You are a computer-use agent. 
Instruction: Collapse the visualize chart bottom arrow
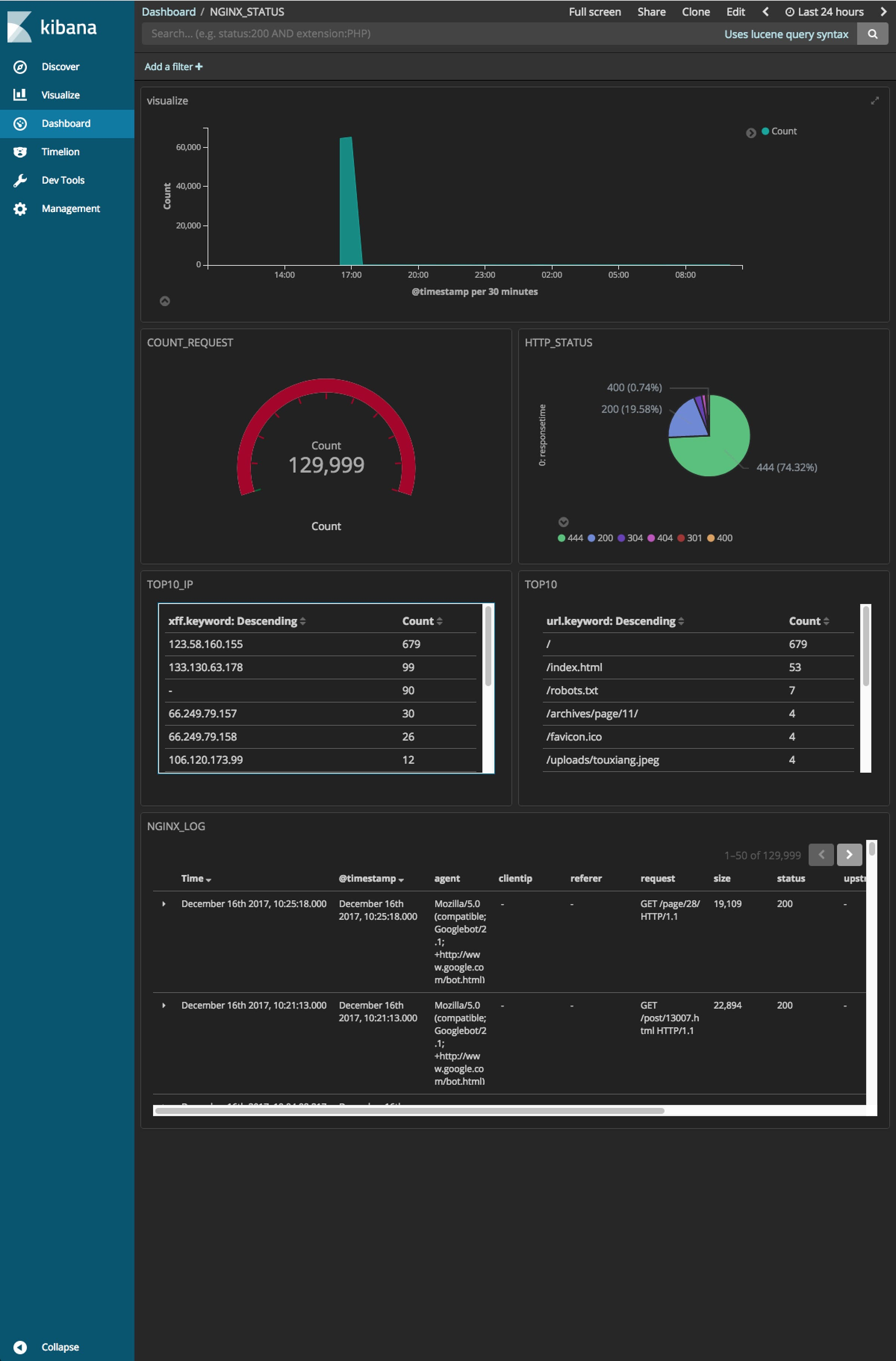pyautogui.click(x=165, y=301)
